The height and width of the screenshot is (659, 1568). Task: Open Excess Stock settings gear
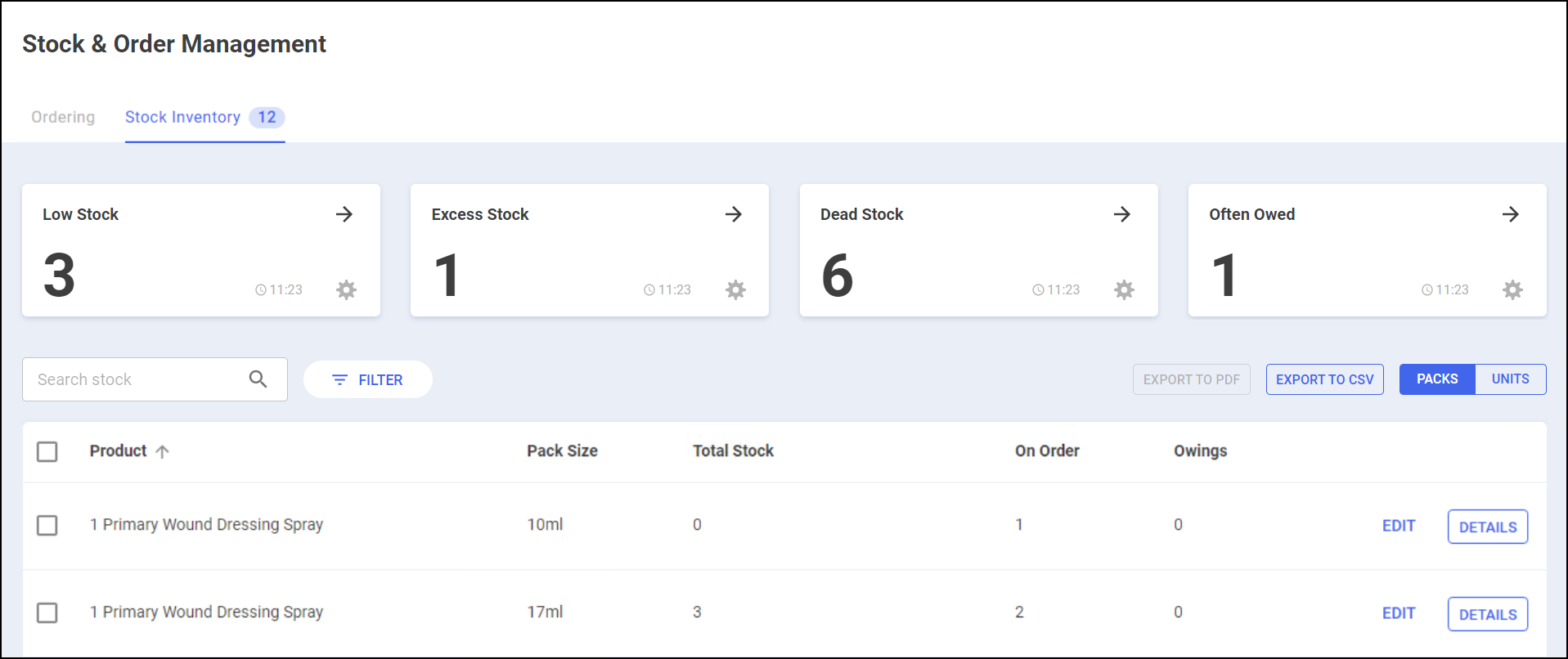[x=736, y=289]
